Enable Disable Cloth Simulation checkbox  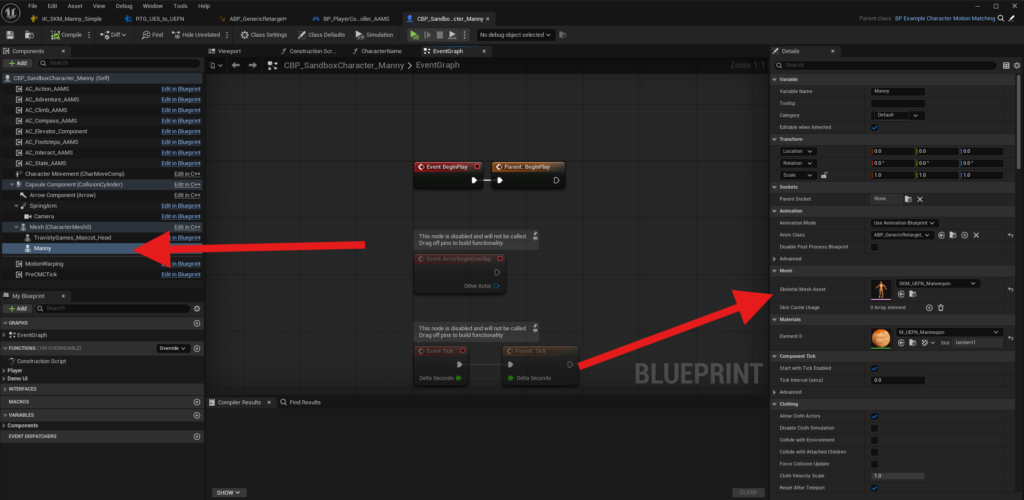point(875,428)
